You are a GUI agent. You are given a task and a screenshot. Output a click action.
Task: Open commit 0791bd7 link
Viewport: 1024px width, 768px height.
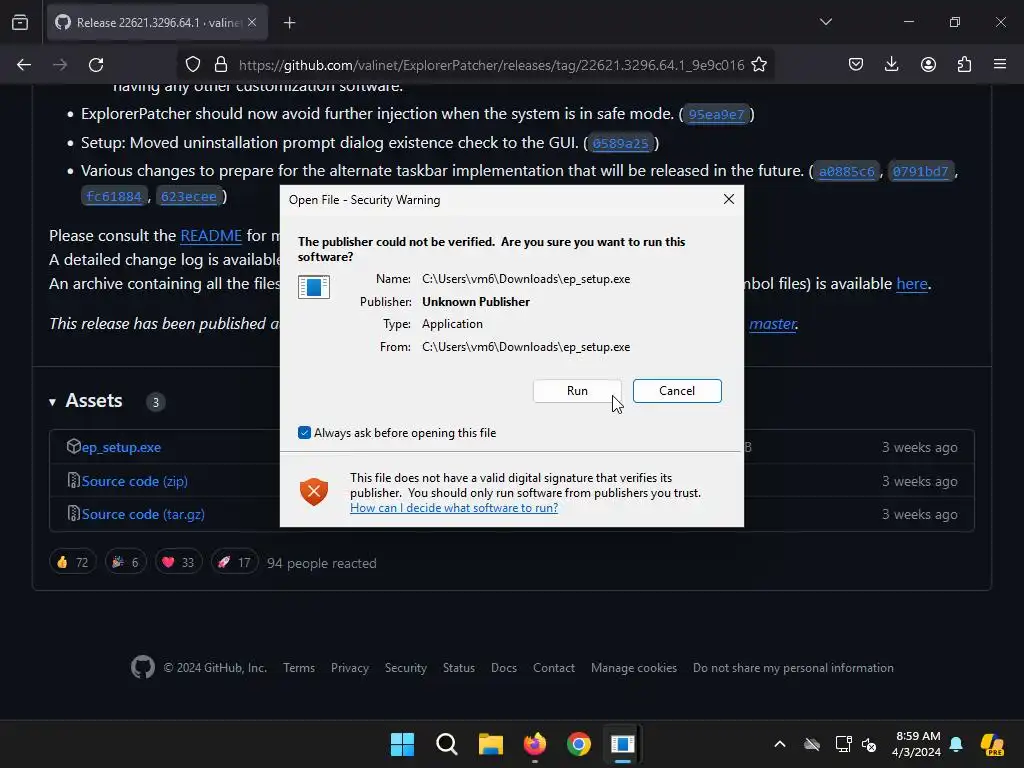click(920, 171)
